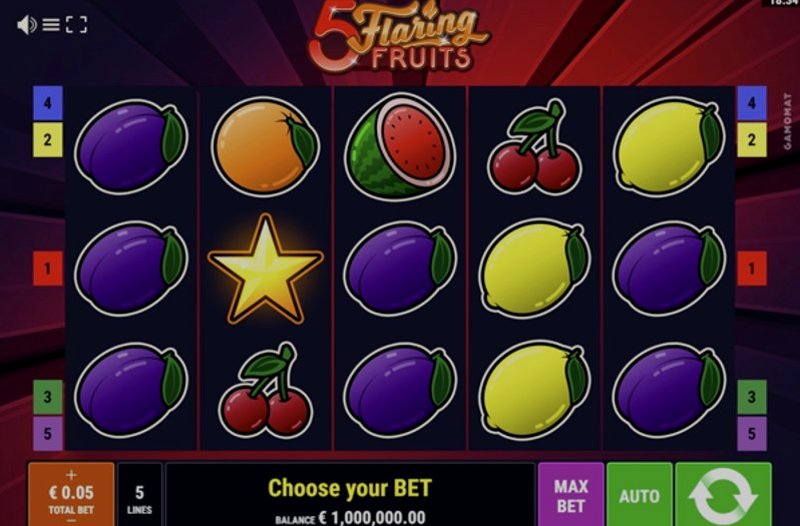Toggle fullscreen mode icon

(76, 24)
